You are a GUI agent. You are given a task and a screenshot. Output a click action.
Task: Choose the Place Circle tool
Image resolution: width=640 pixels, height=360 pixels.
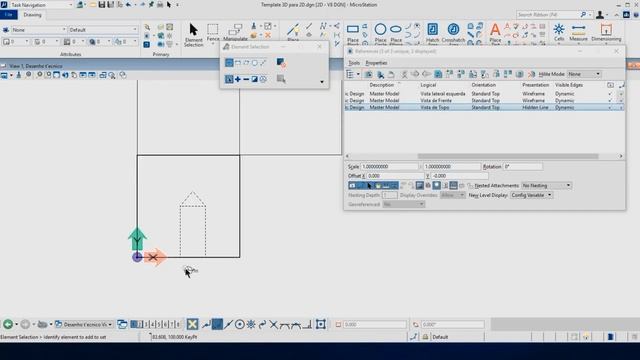click(x=380, y=33)
